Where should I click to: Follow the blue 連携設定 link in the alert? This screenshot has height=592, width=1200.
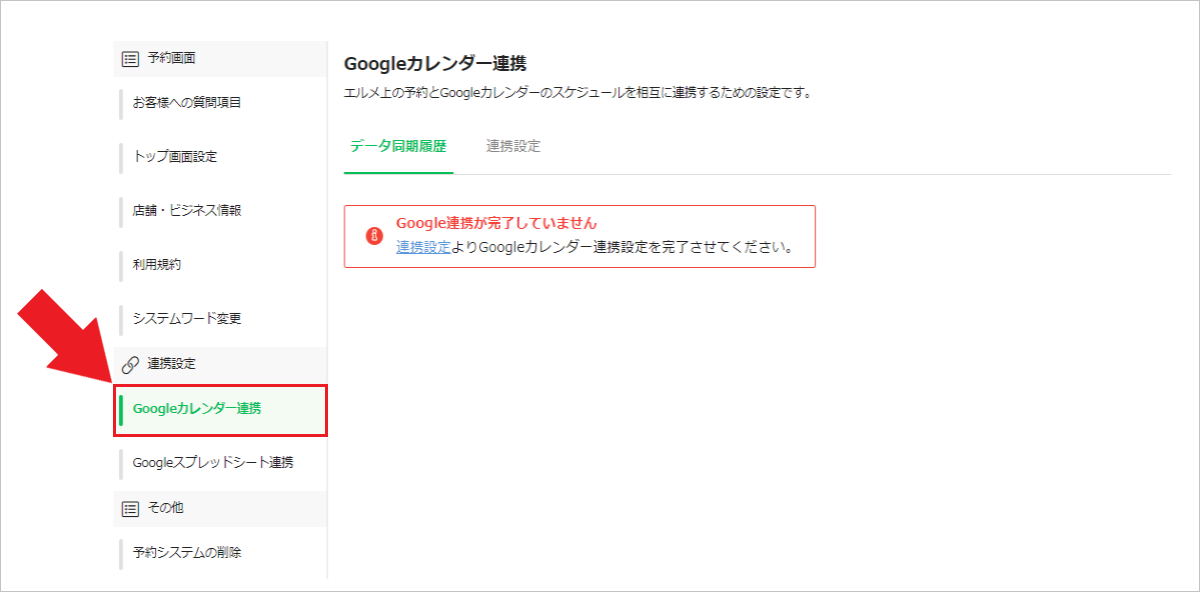click(423, 247)
